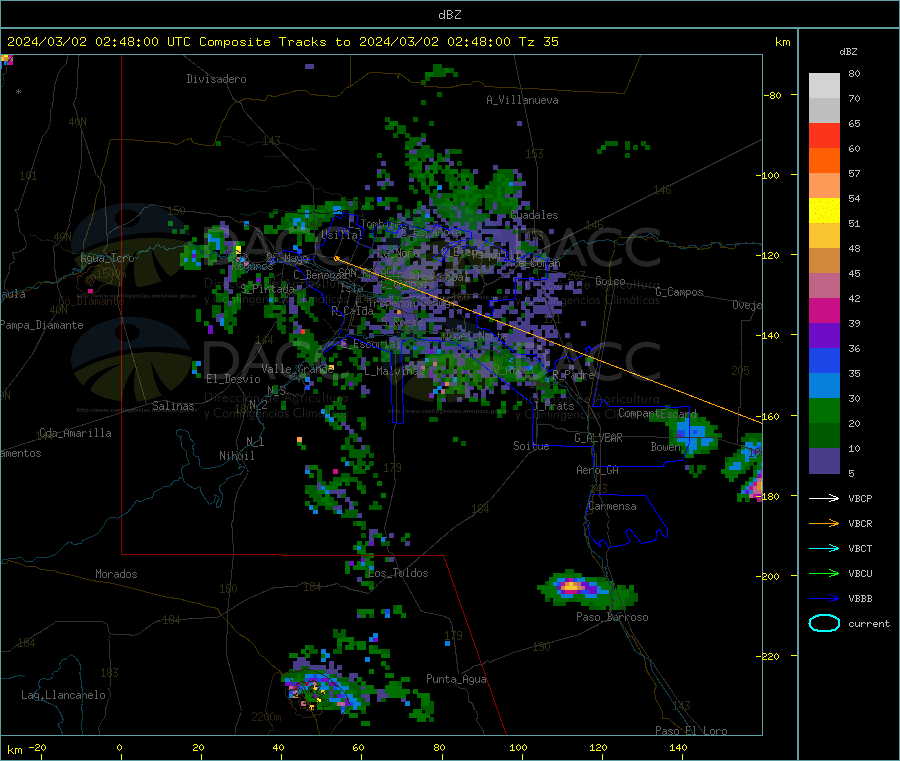Click the green 20 dBZ color band
The height and width of the screenshot is (761, 900).
pyautogui.click(x=824, y=410)
